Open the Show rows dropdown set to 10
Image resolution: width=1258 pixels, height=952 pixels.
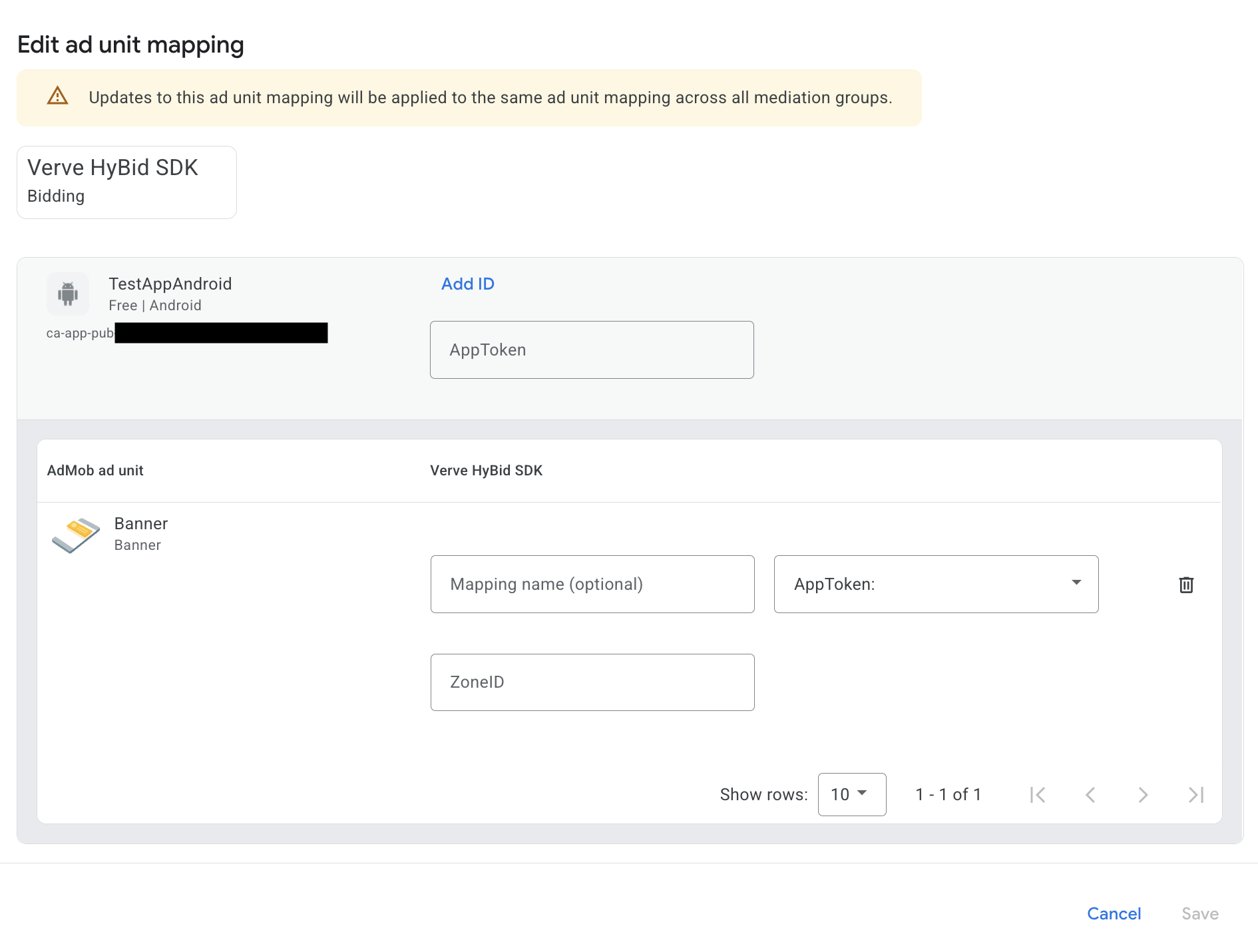click(x=851, y=794)
